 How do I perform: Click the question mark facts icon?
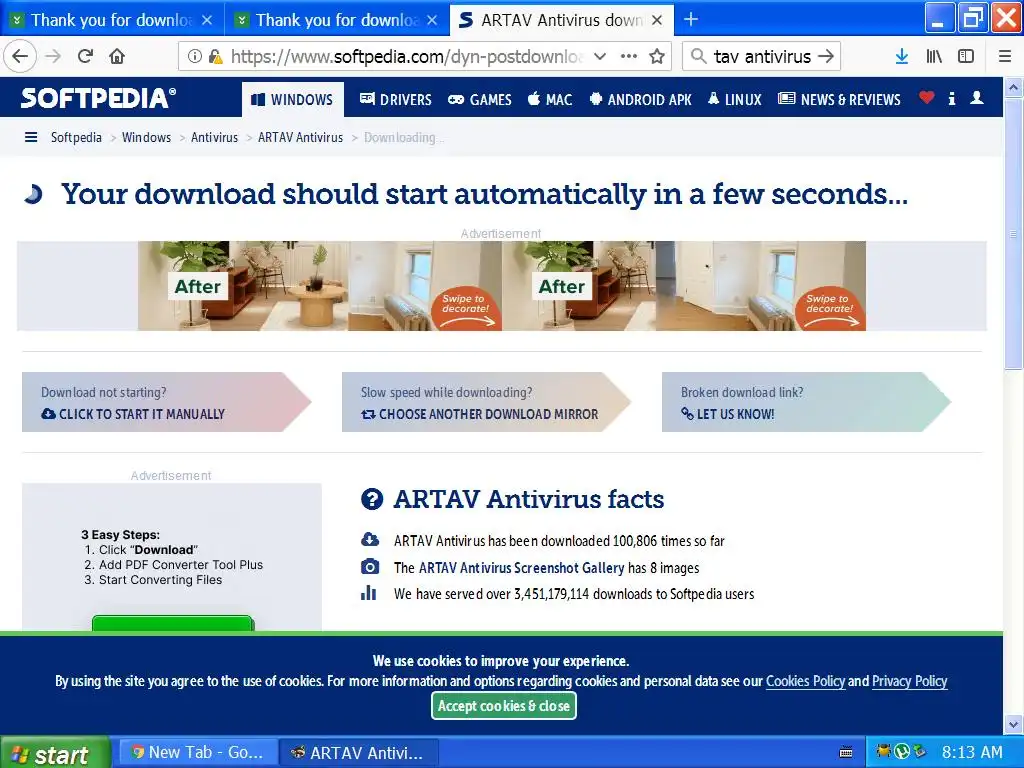(x=372, y=499)
